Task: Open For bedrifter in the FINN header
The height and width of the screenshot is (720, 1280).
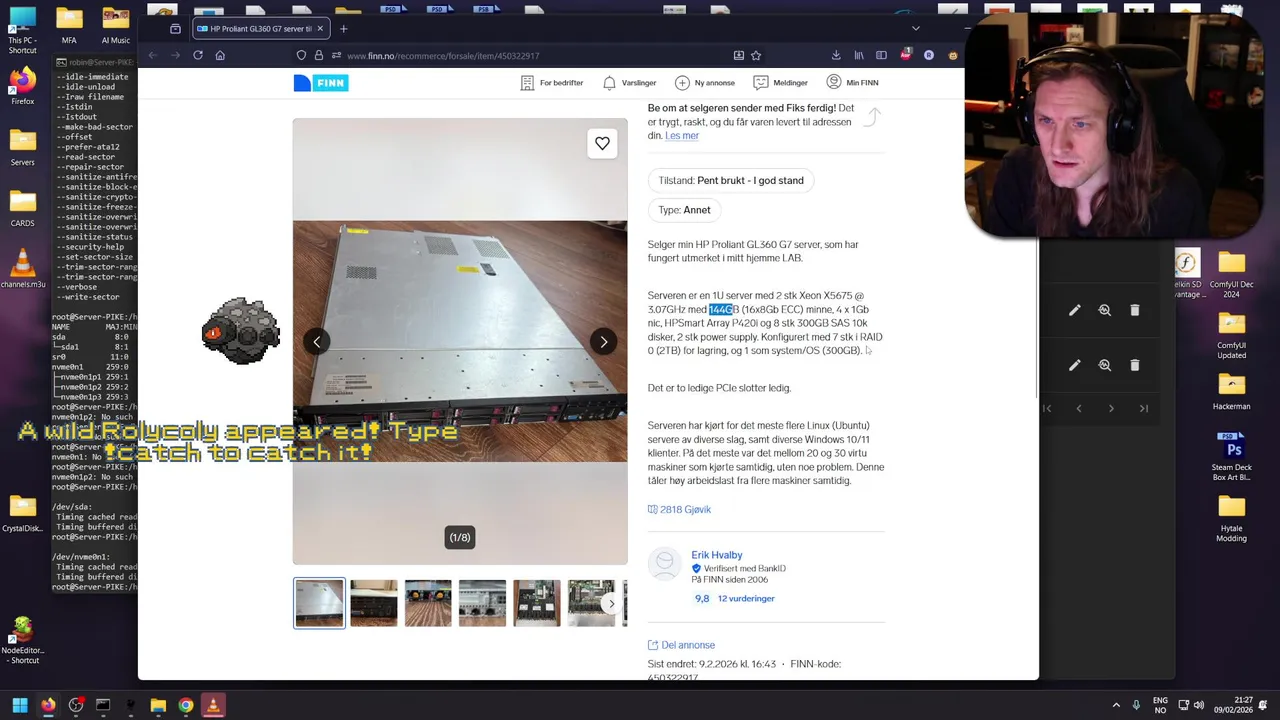Action: (551, 83)
